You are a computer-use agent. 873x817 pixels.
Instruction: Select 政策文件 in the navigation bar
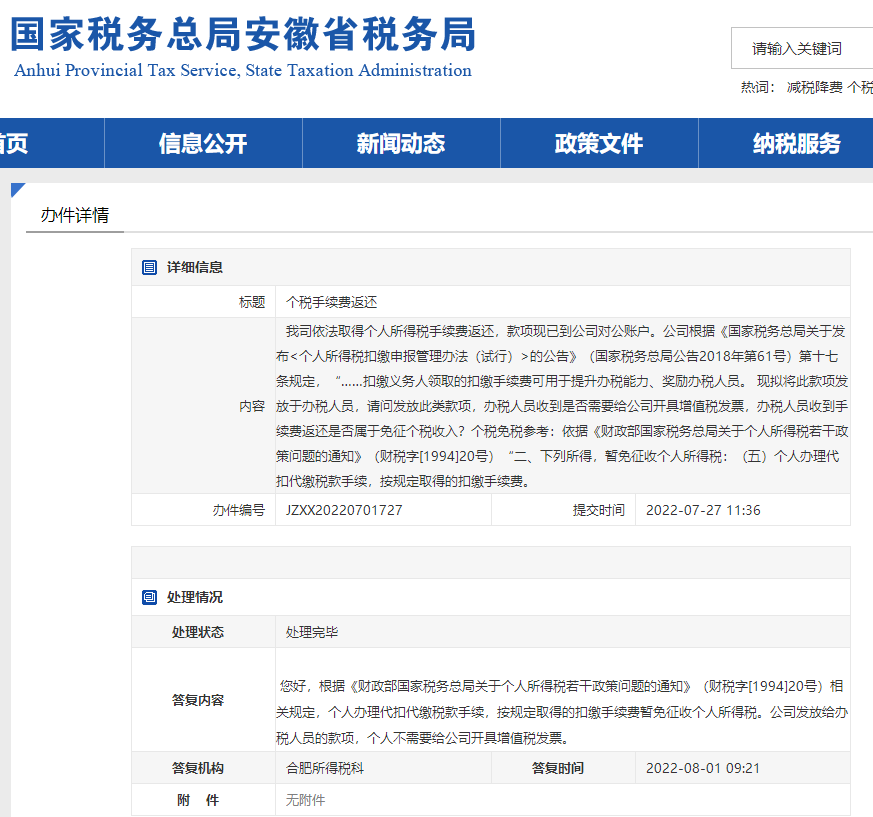599,143
